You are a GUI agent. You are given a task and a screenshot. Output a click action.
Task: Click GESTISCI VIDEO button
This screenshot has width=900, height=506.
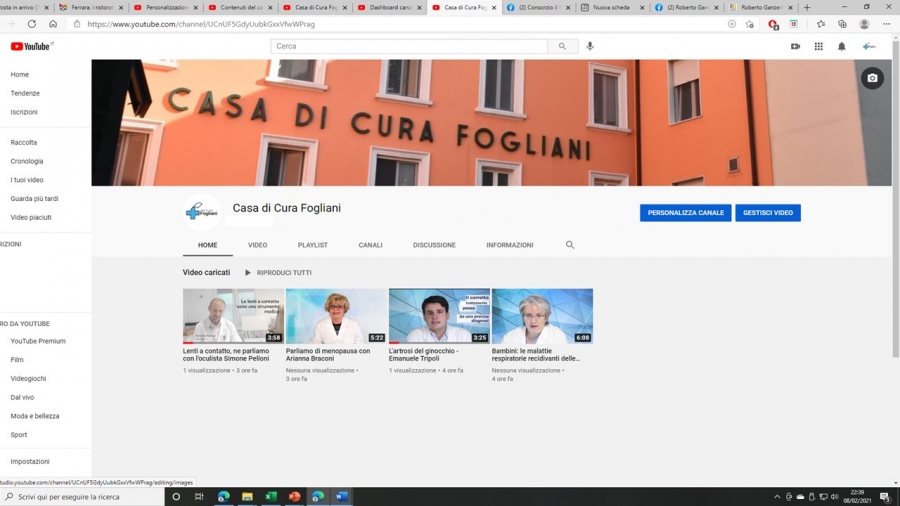tap(767, 213)
